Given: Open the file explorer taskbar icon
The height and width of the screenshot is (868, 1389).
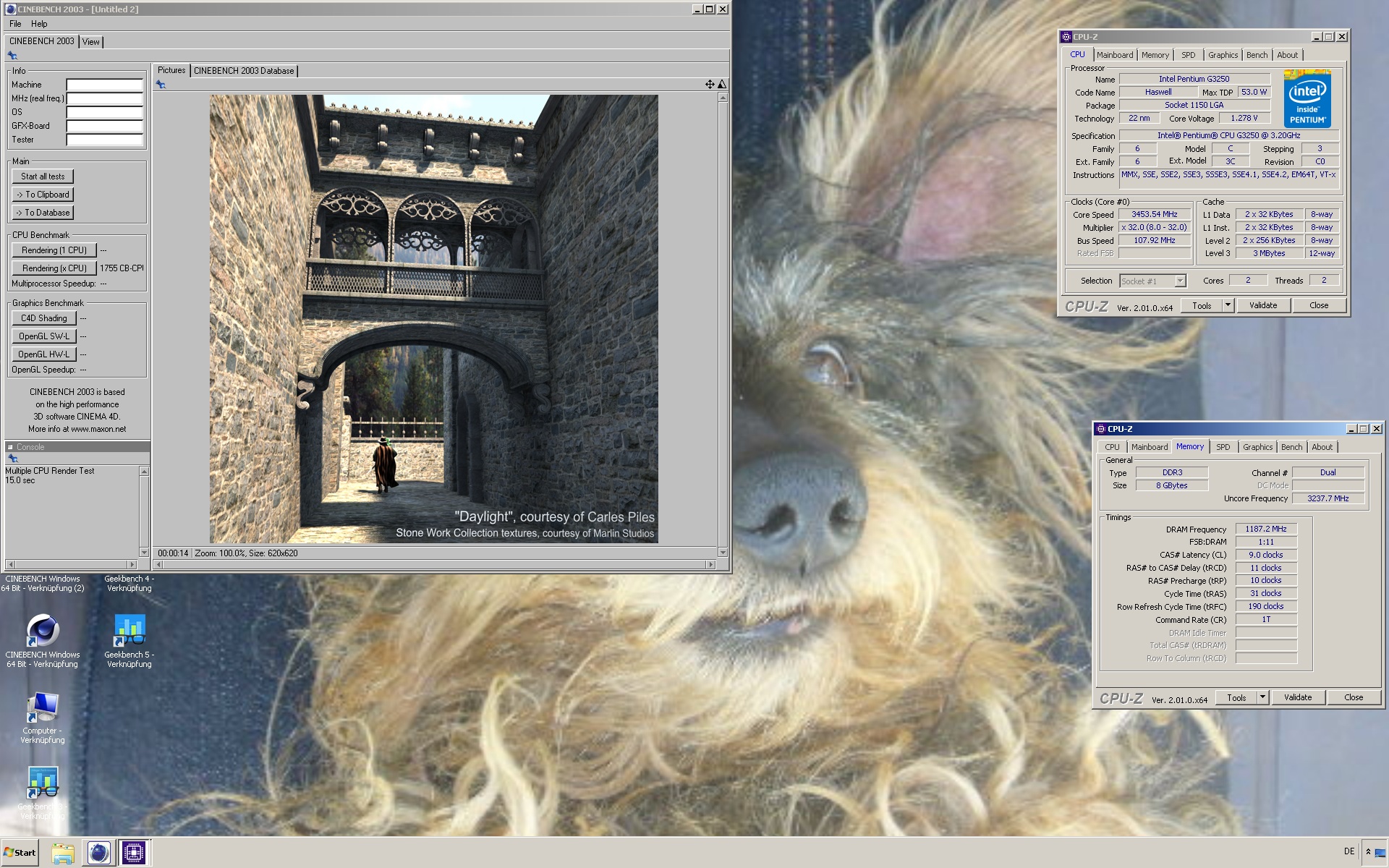Looking at the screenshot, I should tap(63, 853).
